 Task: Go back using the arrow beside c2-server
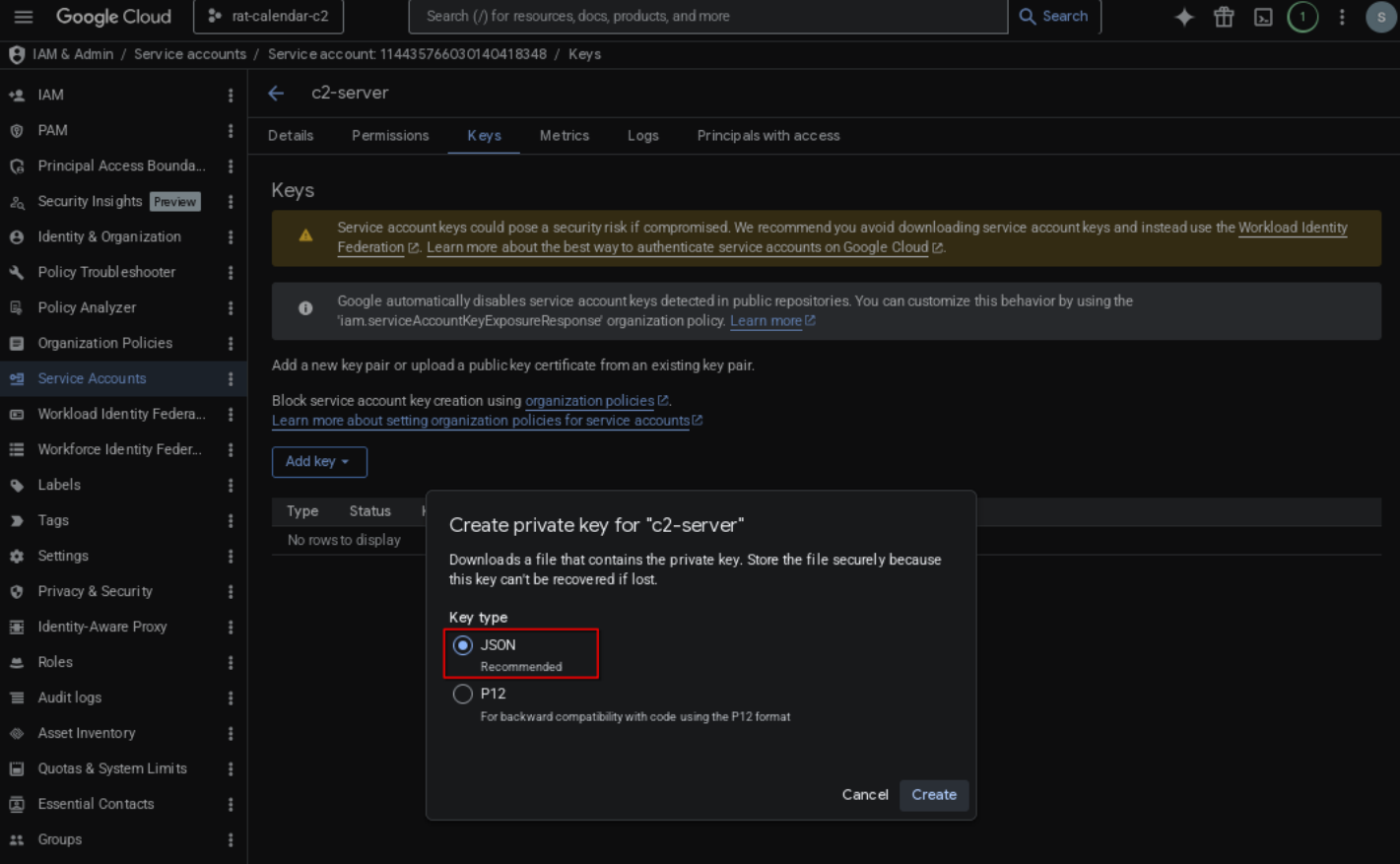276,93
